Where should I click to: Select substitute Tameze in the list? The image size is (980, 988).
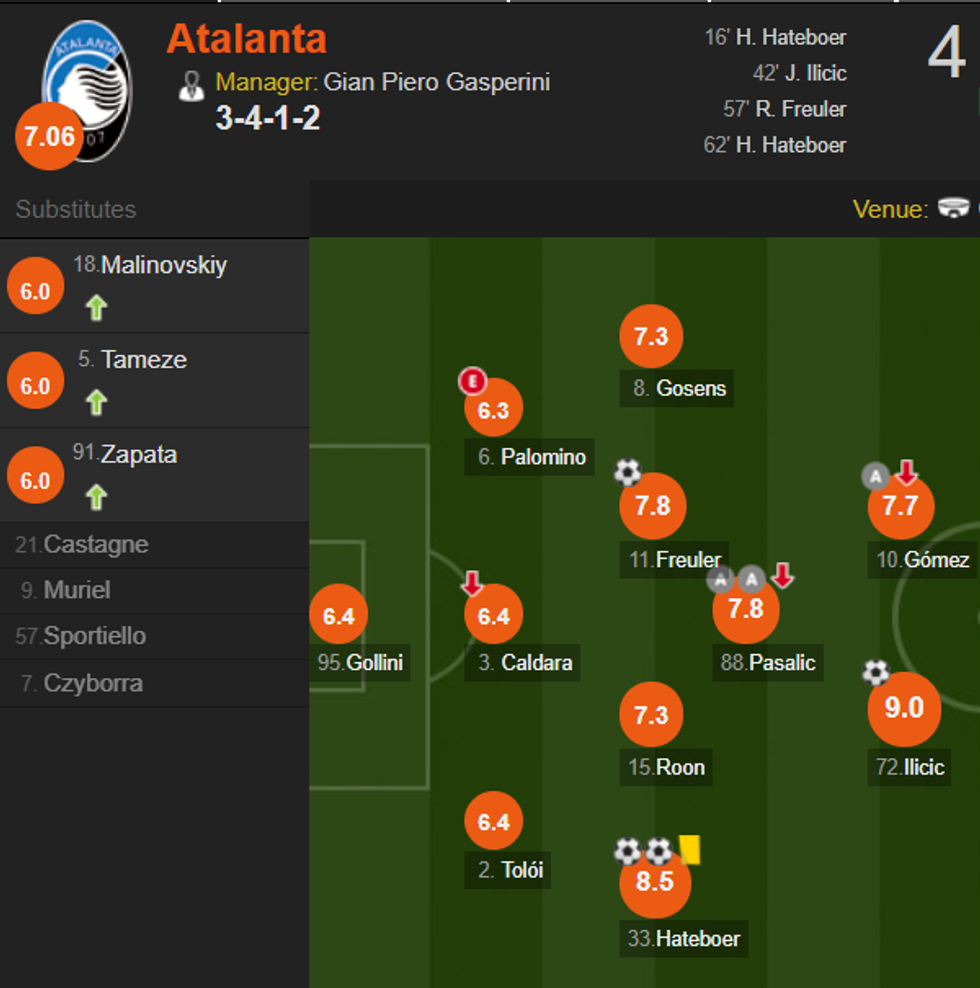(143, 360)
